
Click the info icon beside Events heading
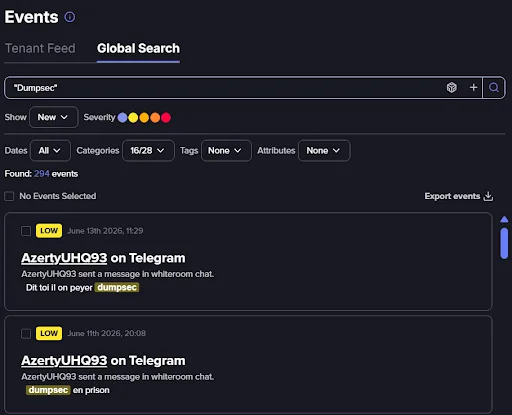tap(70, 17)
